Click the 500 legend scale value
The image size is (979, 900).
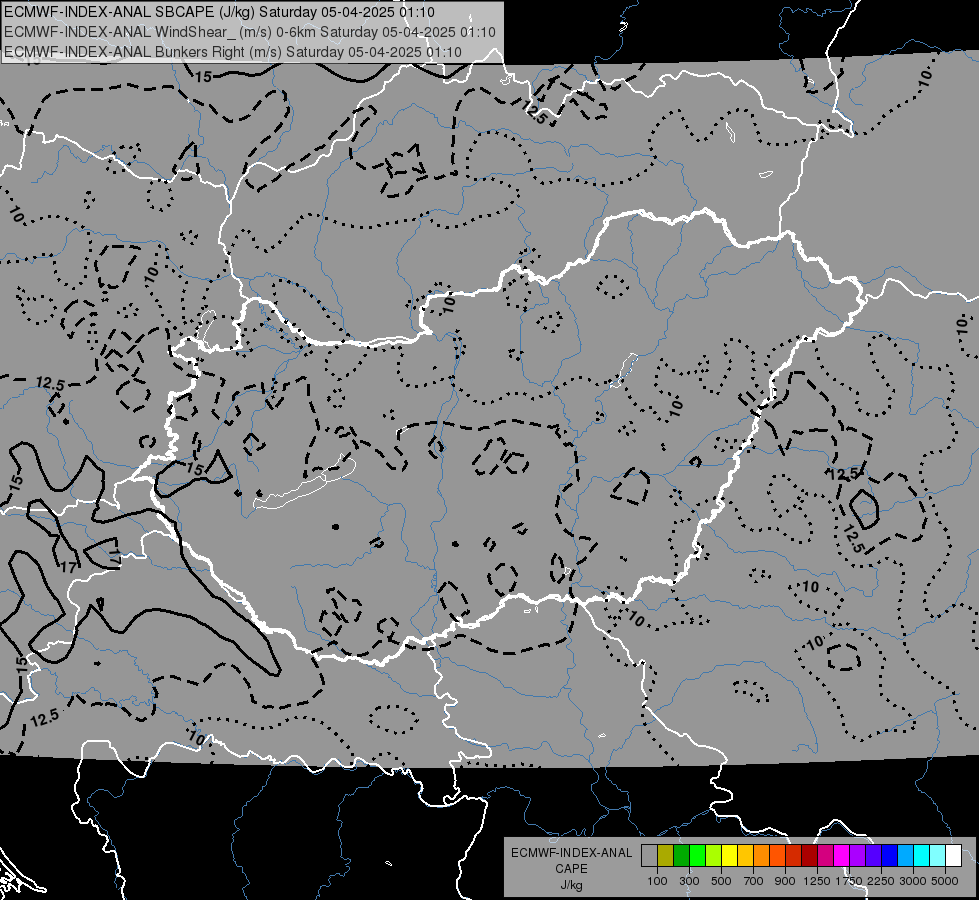tap(721, 881)
